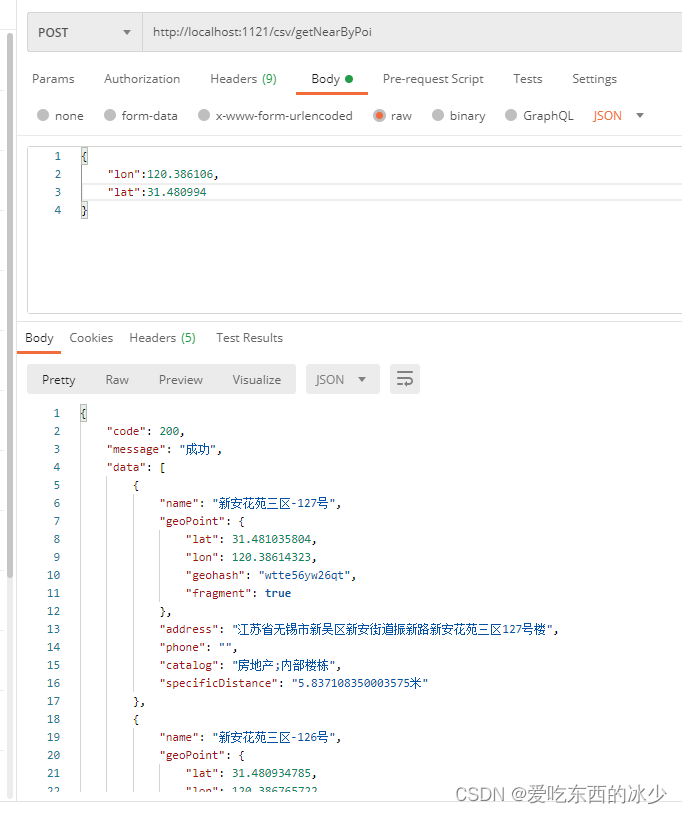The height and width of the screenshot is (814, 682).
Task: Click the request URL input field
Action: 350,31
